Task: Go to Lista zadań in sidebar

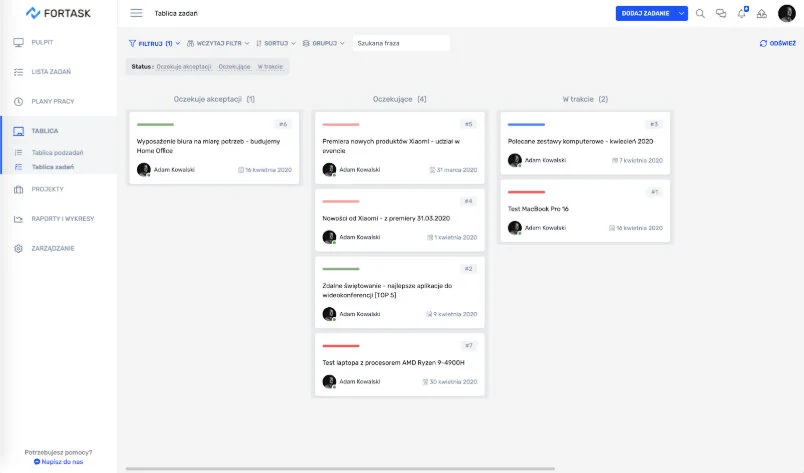Action: tap(51, 72)
